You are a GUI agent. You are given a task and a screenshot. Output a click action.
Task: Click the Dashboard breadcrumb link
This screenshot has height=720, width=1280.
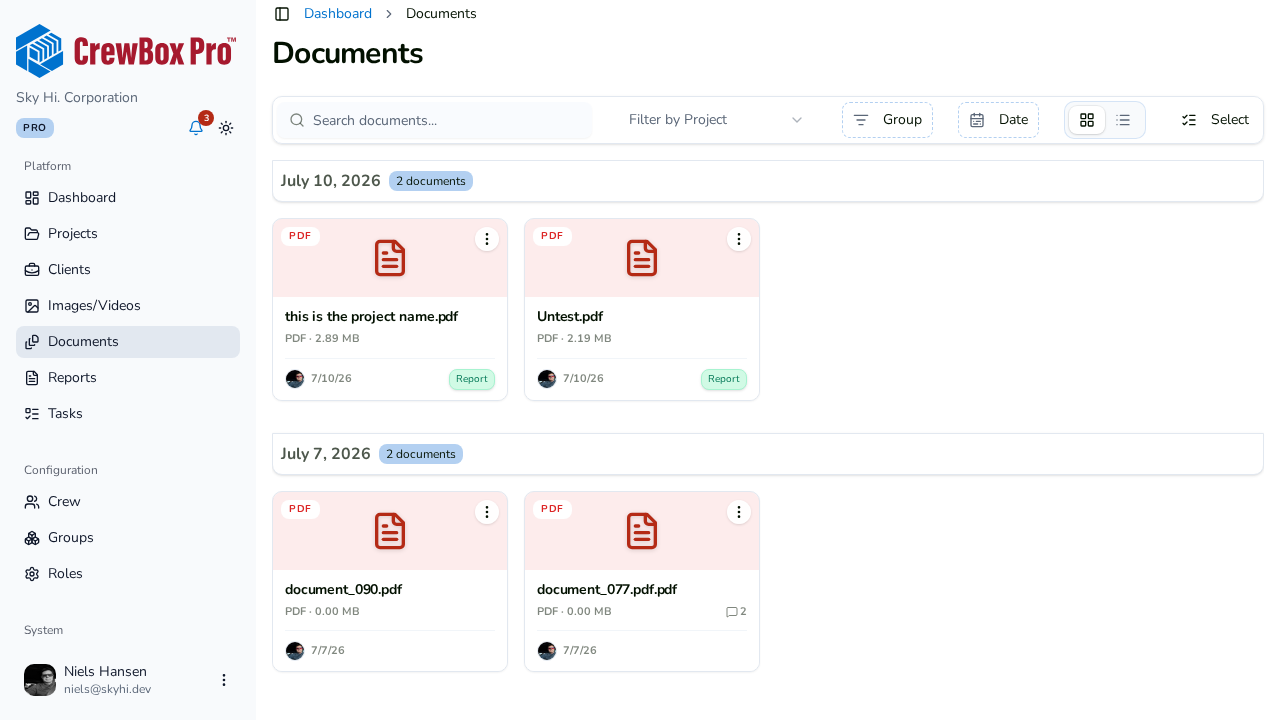(338, 14)
